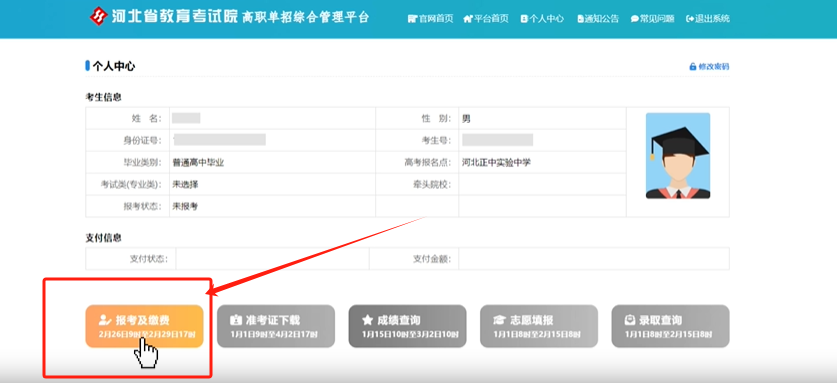Click 退出系统 to log out
This screenshot has height=383, width=837.
(708, 19)
